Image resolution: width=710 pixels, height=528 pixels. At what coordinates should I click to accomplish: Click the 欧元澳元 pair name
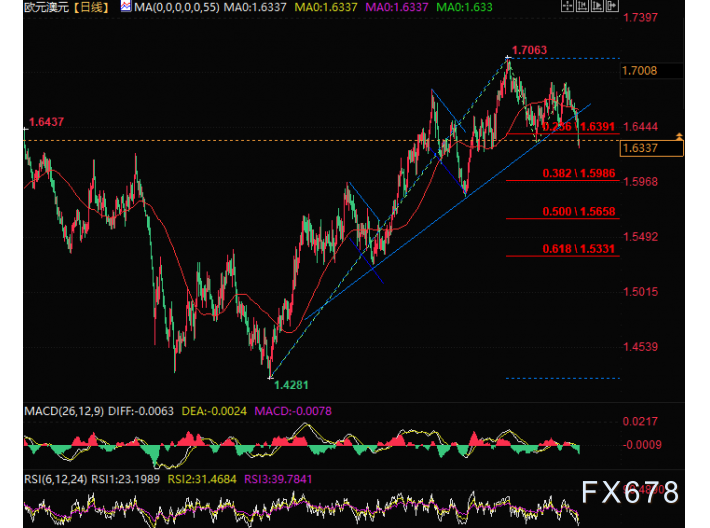tap(46, 7)
